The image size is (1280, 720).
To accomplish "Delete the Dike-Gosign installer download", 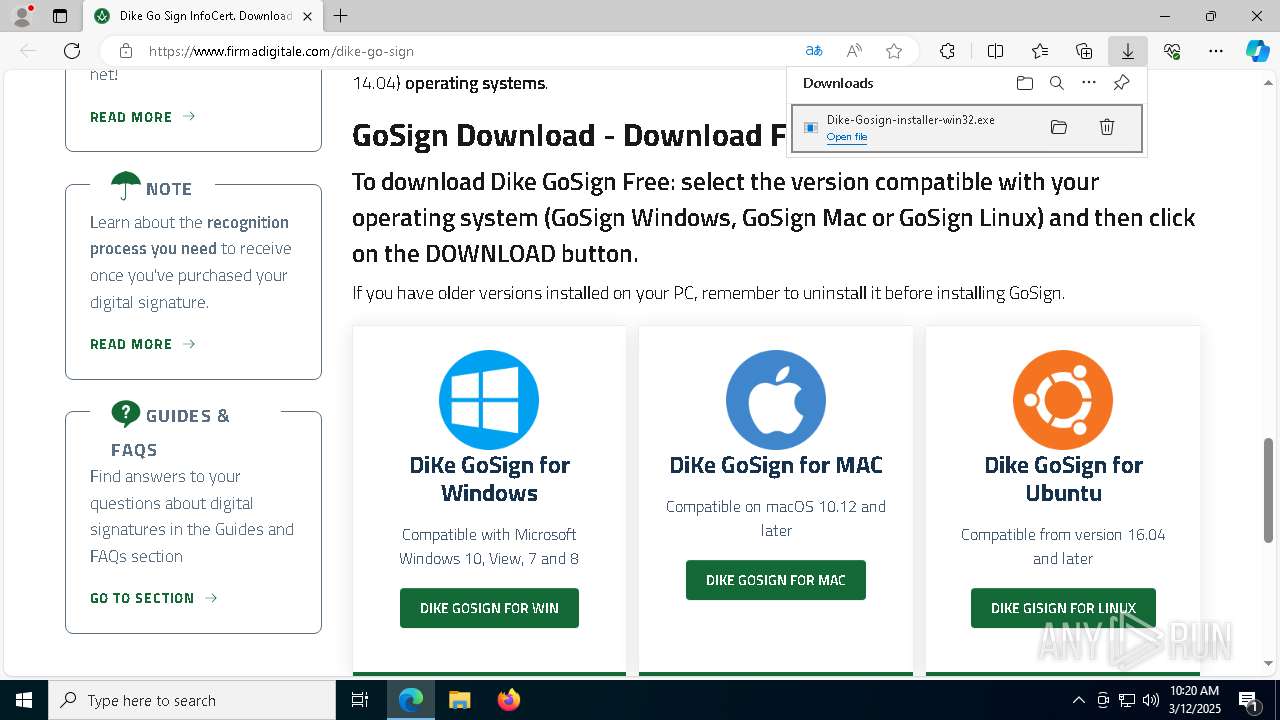I will tap(1107, 127).
